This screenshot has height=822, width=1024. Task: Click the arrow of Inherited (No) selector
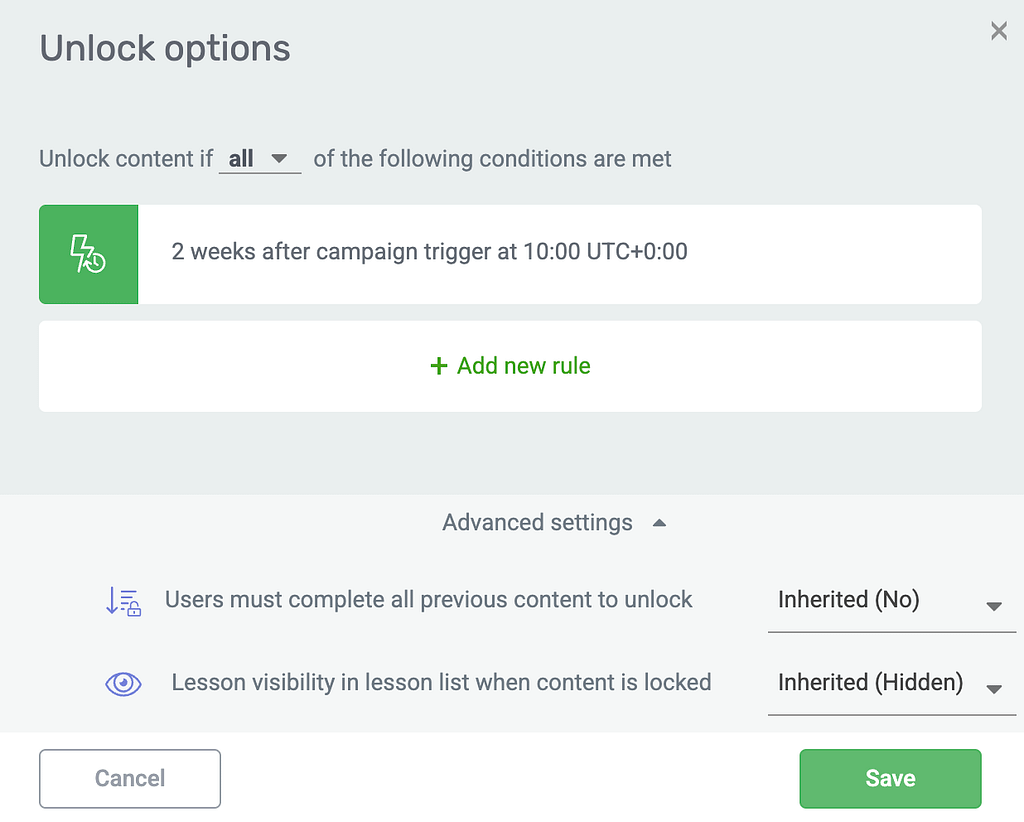click(x=994, y=607)
